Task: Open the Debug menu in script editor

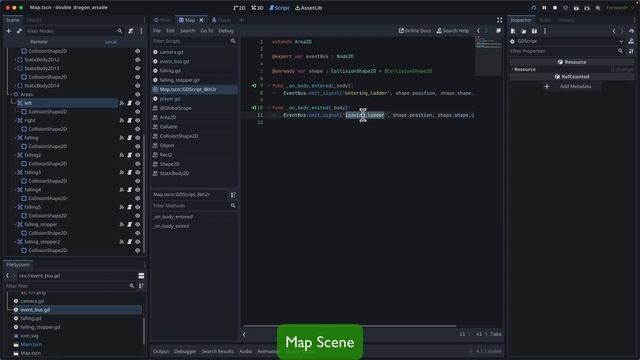Action: [226, 31]
